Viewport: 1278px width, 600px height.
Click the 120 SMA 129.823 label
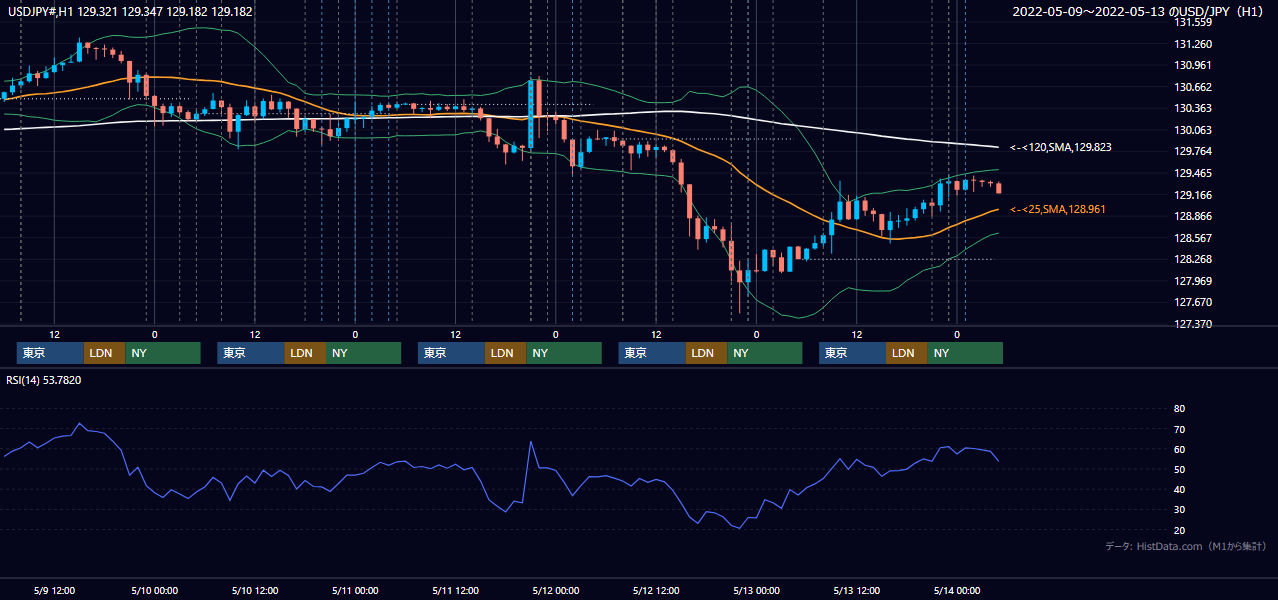click(1061, 147)
